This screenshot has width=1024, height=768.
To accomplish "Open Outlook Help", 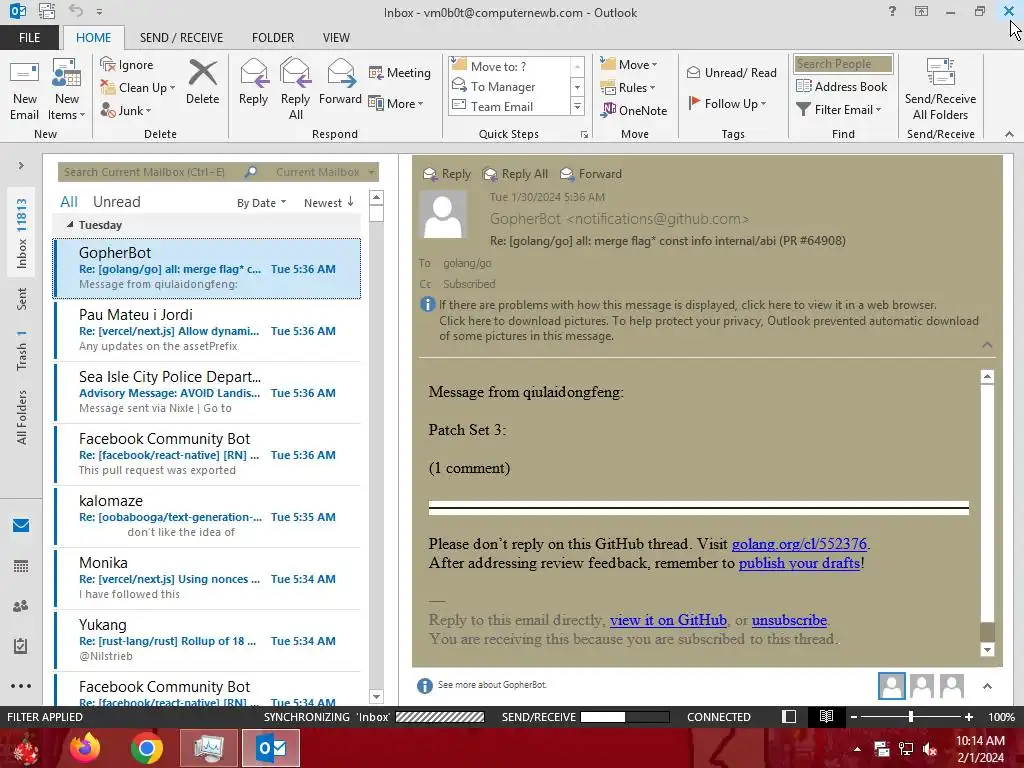I will (892, 11).
